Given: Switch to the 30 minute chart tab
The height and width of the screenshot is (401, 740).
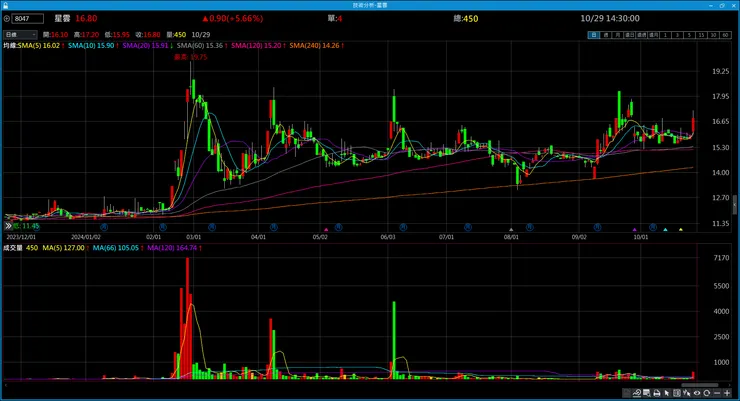Looking at the screenshot, I should tap(714, 35).
